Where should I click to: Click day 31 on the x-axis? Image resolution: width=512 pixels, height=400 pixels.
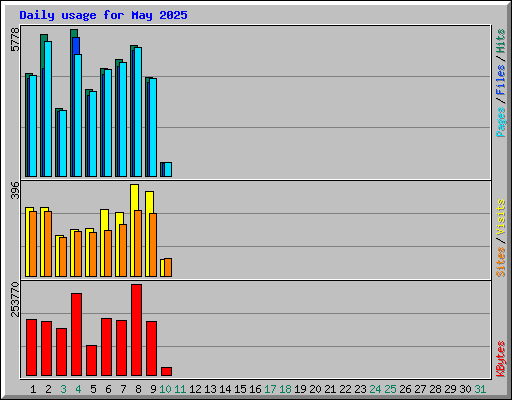coord(480,389)
